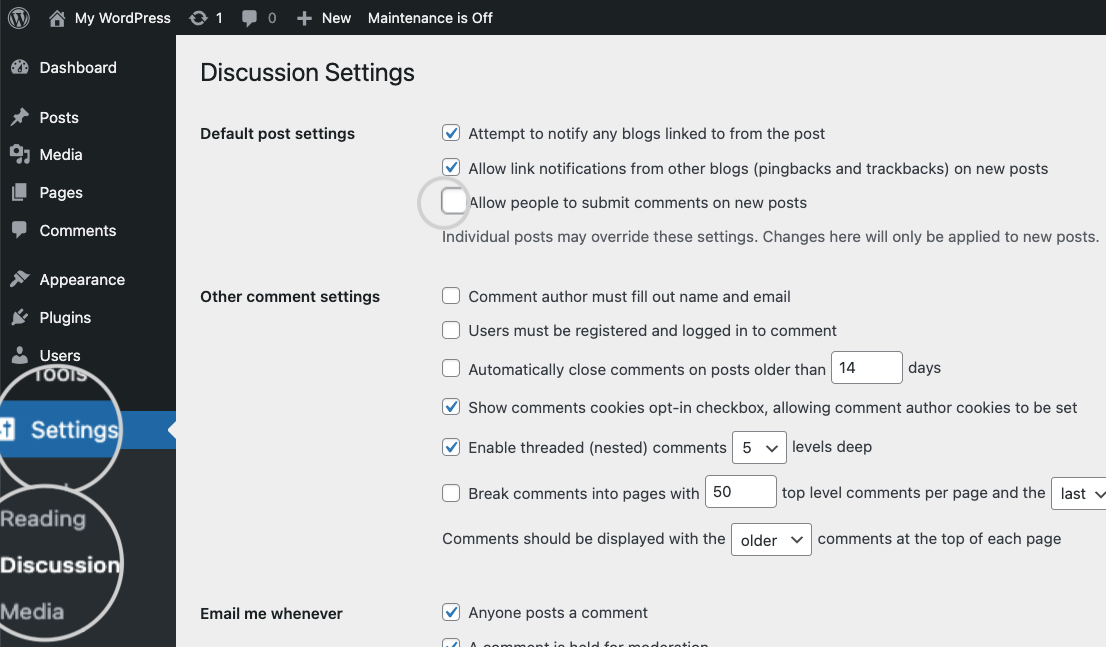Open the Reading settings submenu

43,519
